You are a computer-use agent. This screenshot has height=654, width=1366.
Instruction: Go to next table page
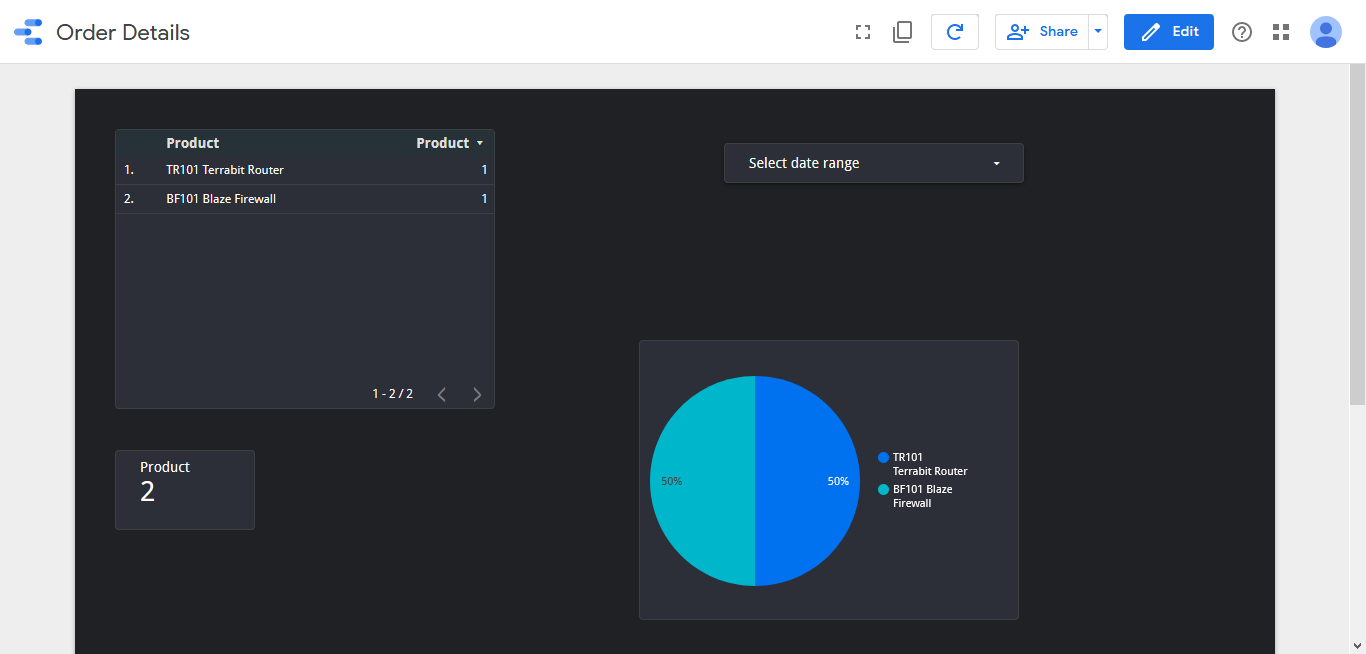pos(477,394)
